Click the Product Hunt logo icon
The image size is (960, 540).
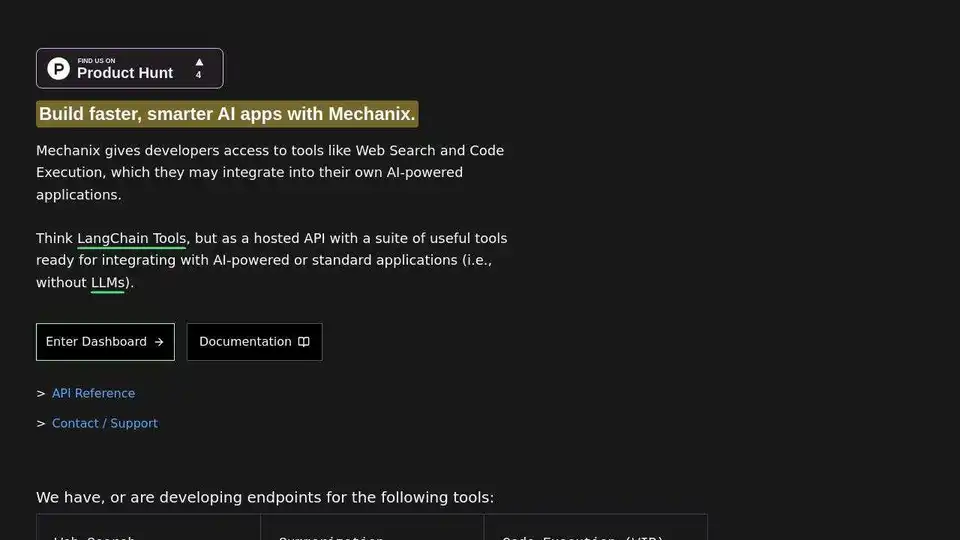[x=59, y=69]
